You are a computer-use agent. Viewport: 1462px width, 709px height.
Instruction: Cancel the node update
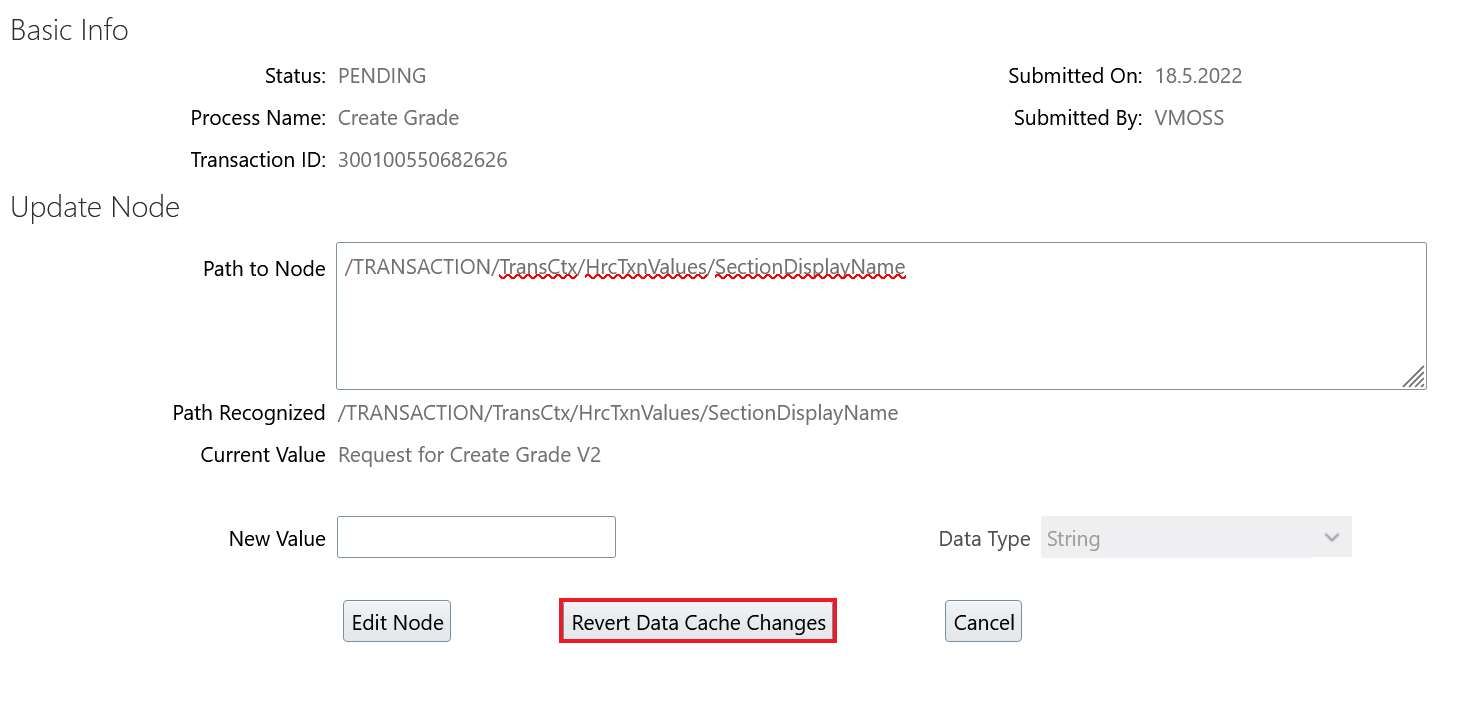point(983,622)
